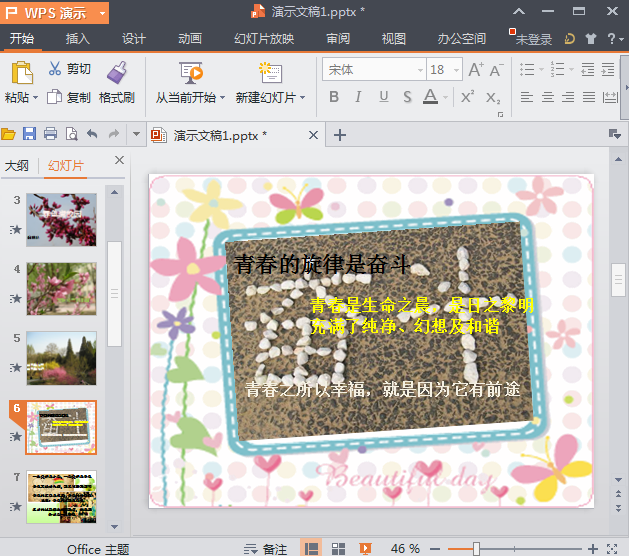
Task: Start slideshow from current slide (从当前开始)
Action: coord(190,72)
